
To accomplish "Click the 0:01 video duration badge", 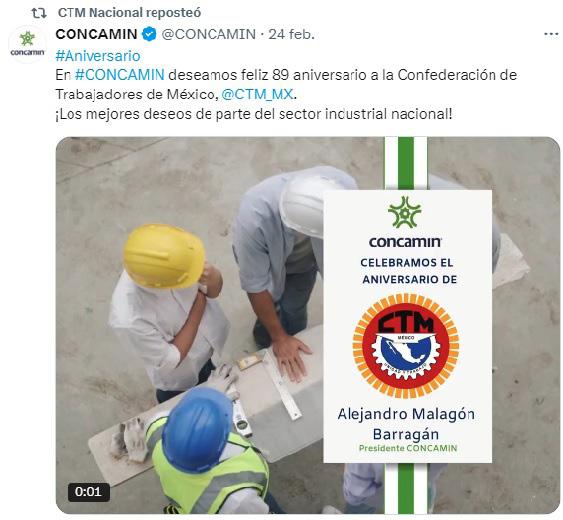I will pyautogui.click(x=89, y=491).
